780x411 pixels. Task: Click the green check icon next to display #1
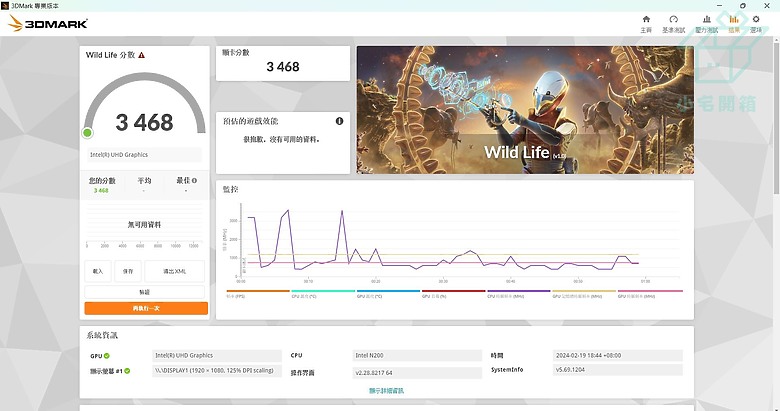(127, 371)
